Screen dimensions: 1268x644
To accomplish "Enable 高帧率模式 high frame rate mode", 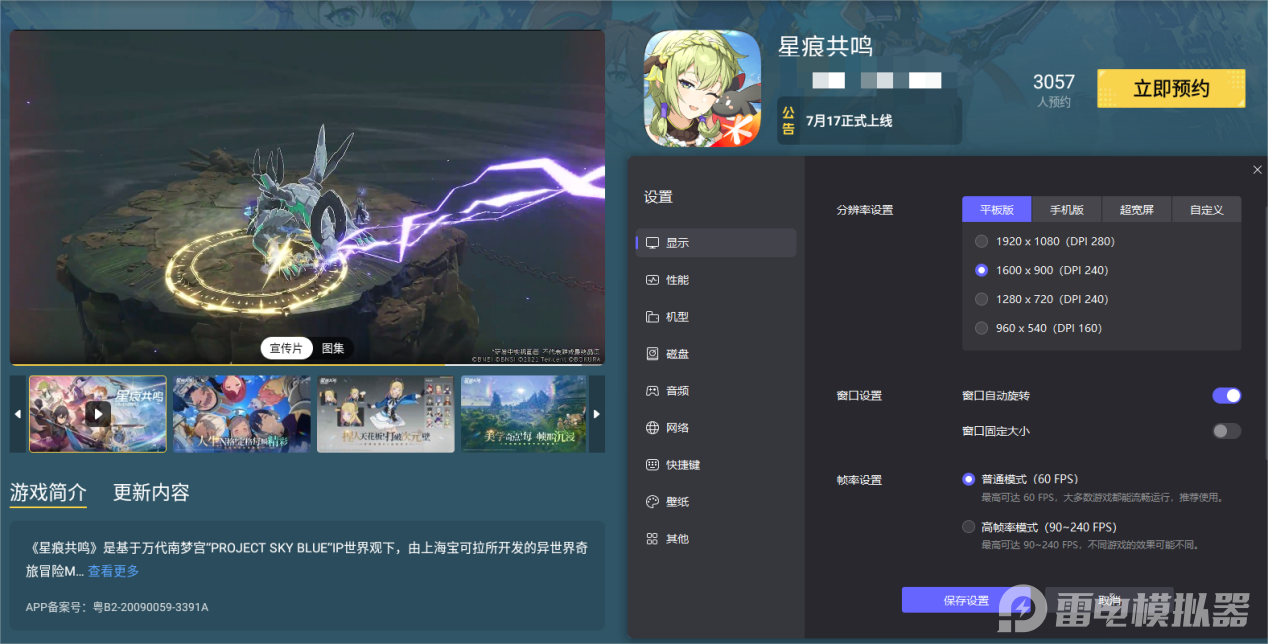I will coord(968,526).
